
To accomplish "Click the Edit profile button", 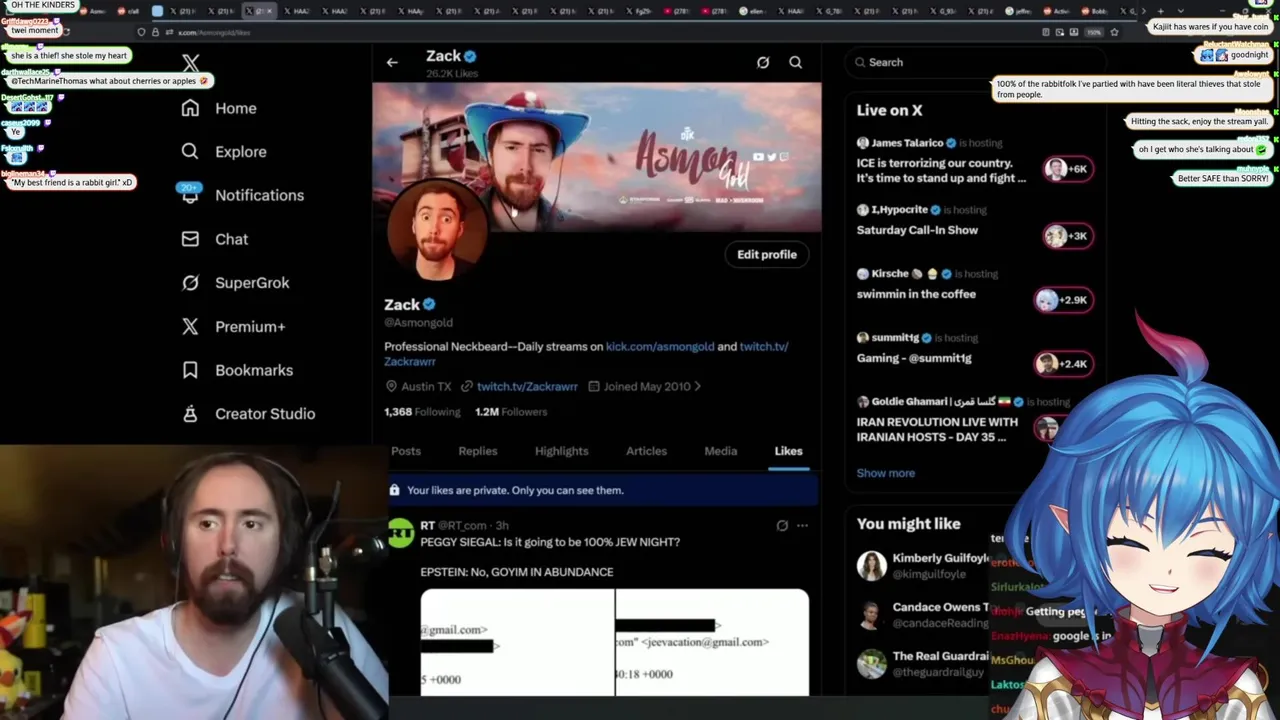I will tap(767, 255).
